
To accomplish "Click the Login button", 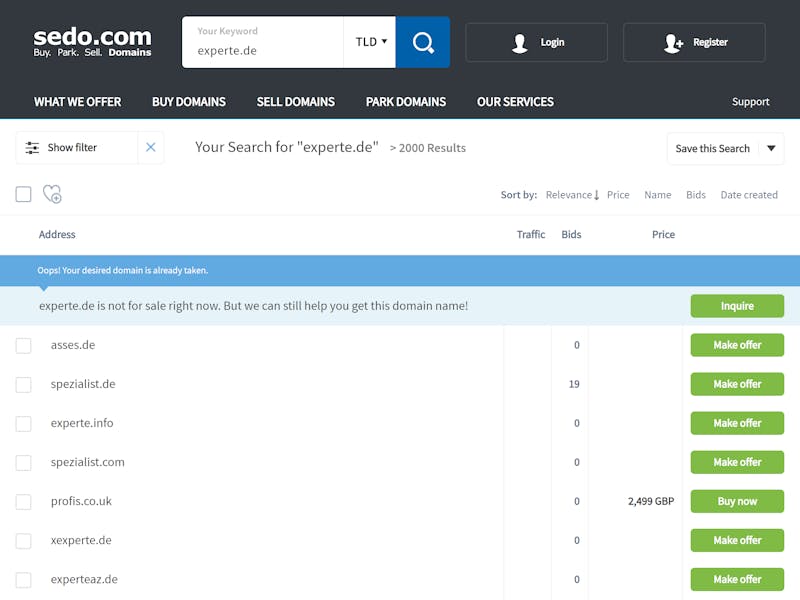I will [x=536, y=42].
